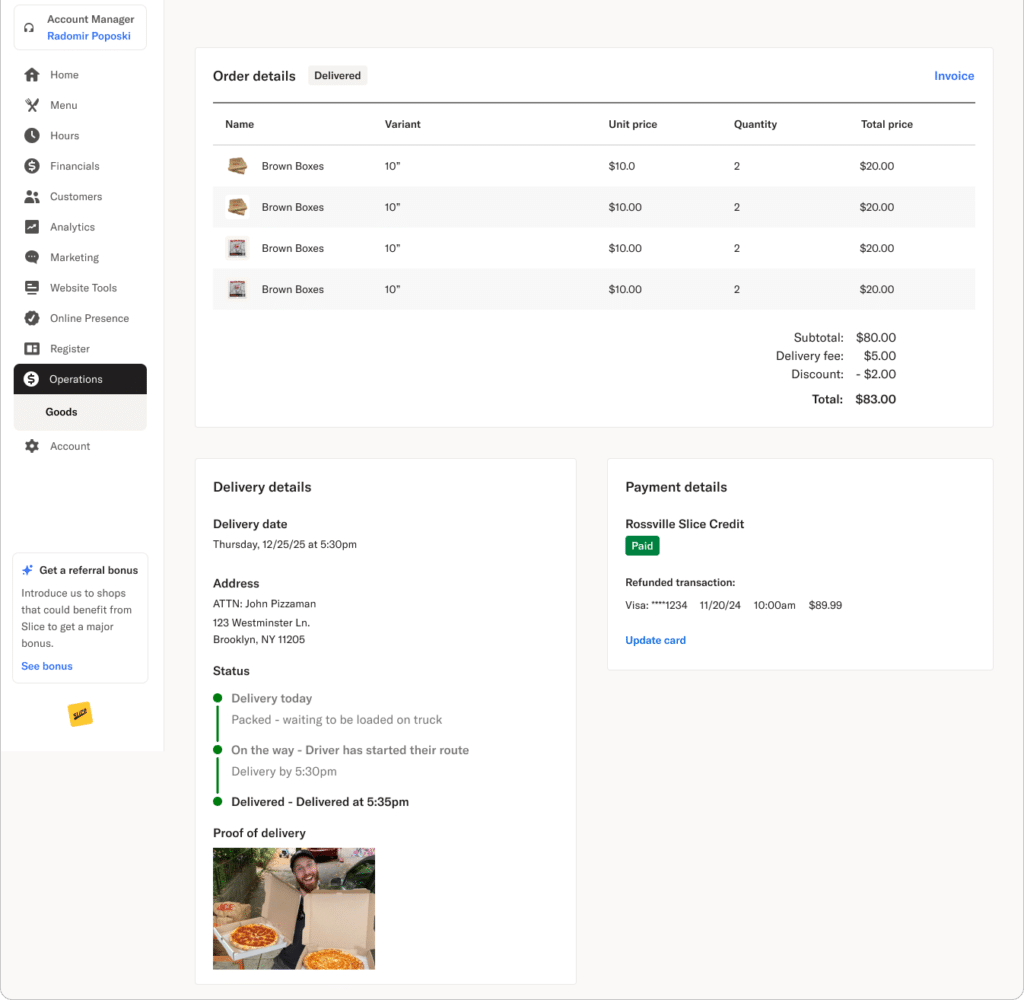Click the Delivery today status dot
Screen dimensions: 1024x1000
[217, 698]
